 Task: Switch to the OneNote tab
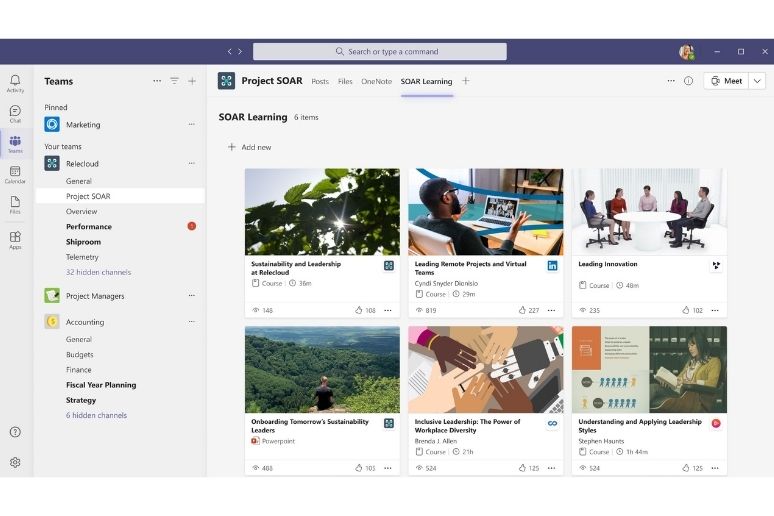(x=376, y=81)
